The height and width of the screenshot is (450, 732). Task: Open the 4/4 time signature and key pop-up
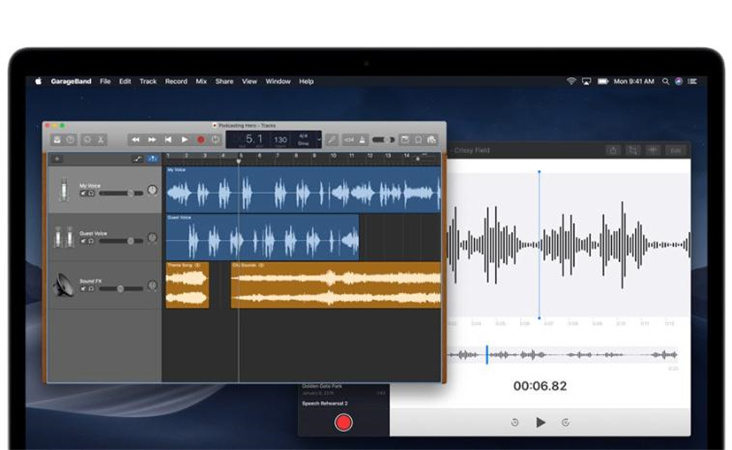tap(303, 140)
